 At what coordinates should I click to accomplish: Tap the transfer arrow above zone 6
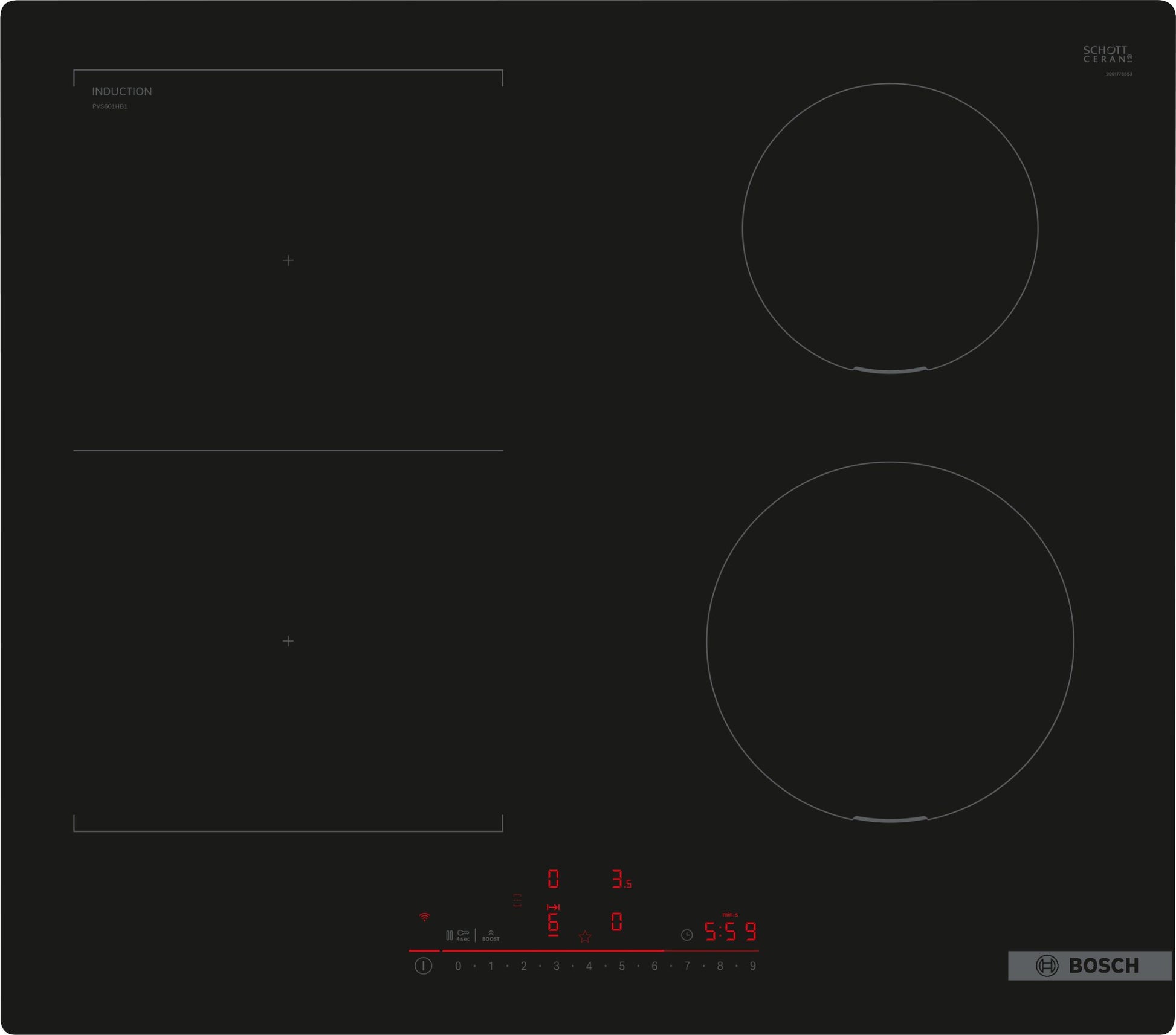point(553,907)
